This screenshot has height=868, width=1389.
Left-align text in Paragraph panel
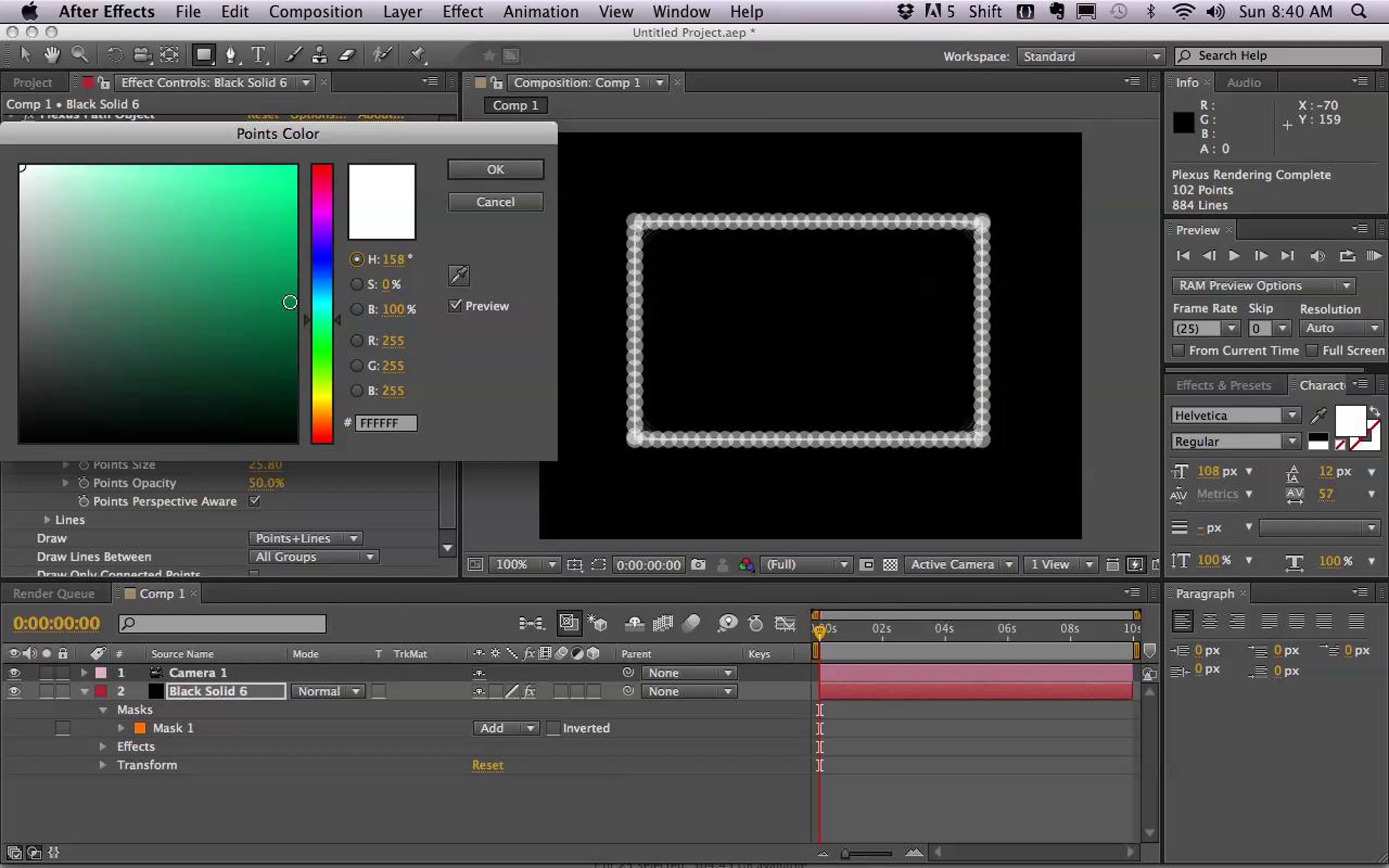(x=1182, y=621)
